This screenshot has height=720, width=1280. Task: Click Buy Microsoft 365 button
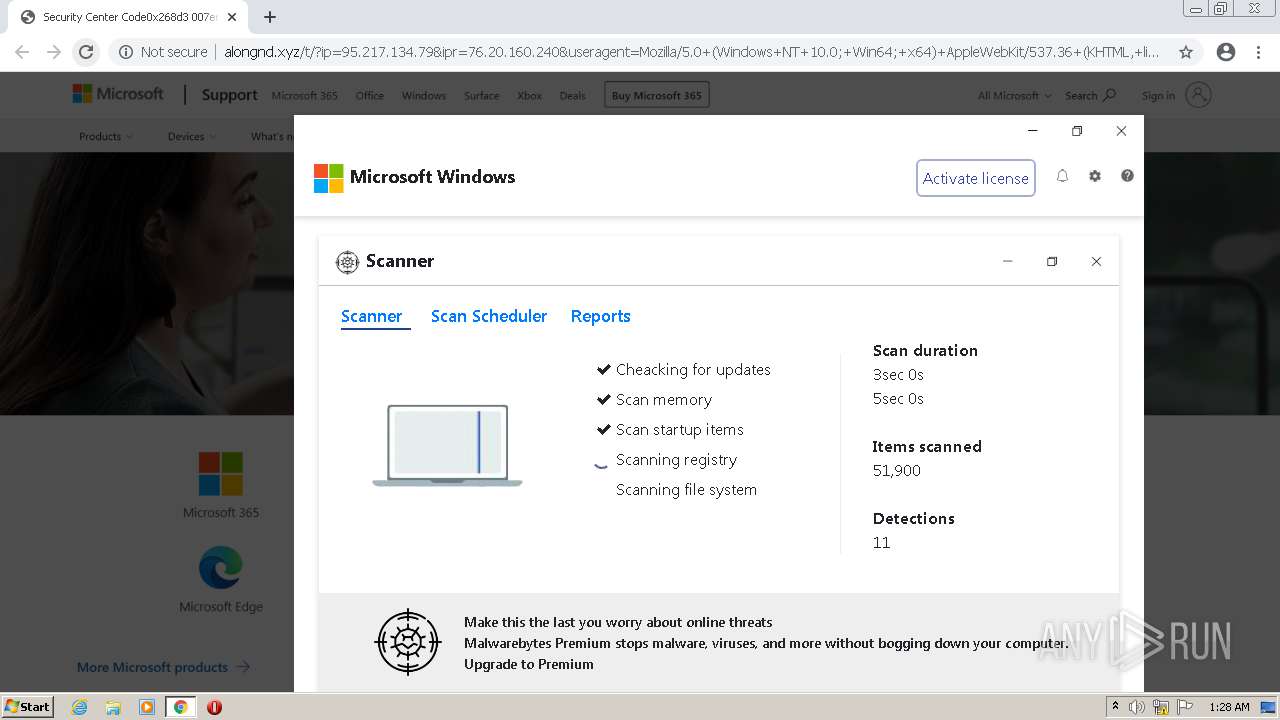(657, 95)
